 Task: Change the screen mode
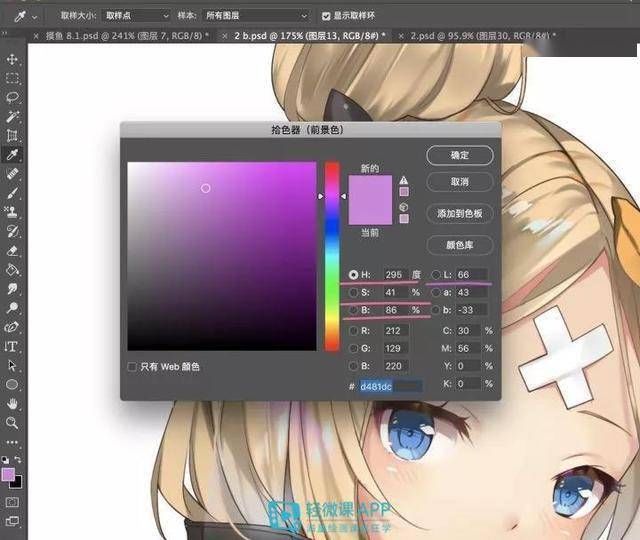point(12,521)
